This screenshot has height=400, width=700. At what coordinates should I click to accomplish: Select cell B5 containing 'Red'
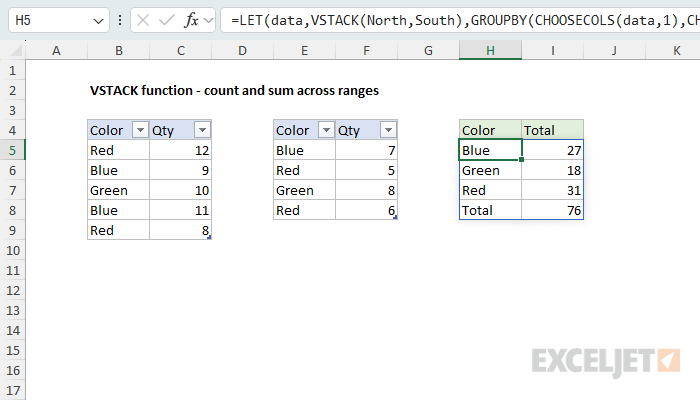pos(118,150)
